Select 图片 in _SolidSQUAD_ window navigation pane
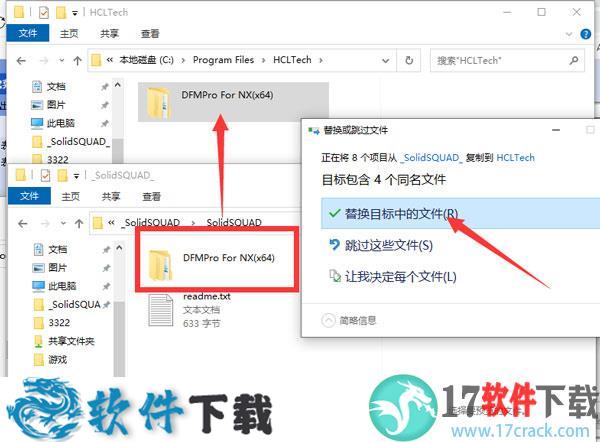This screenshot has width=600, height=442. 57,267
